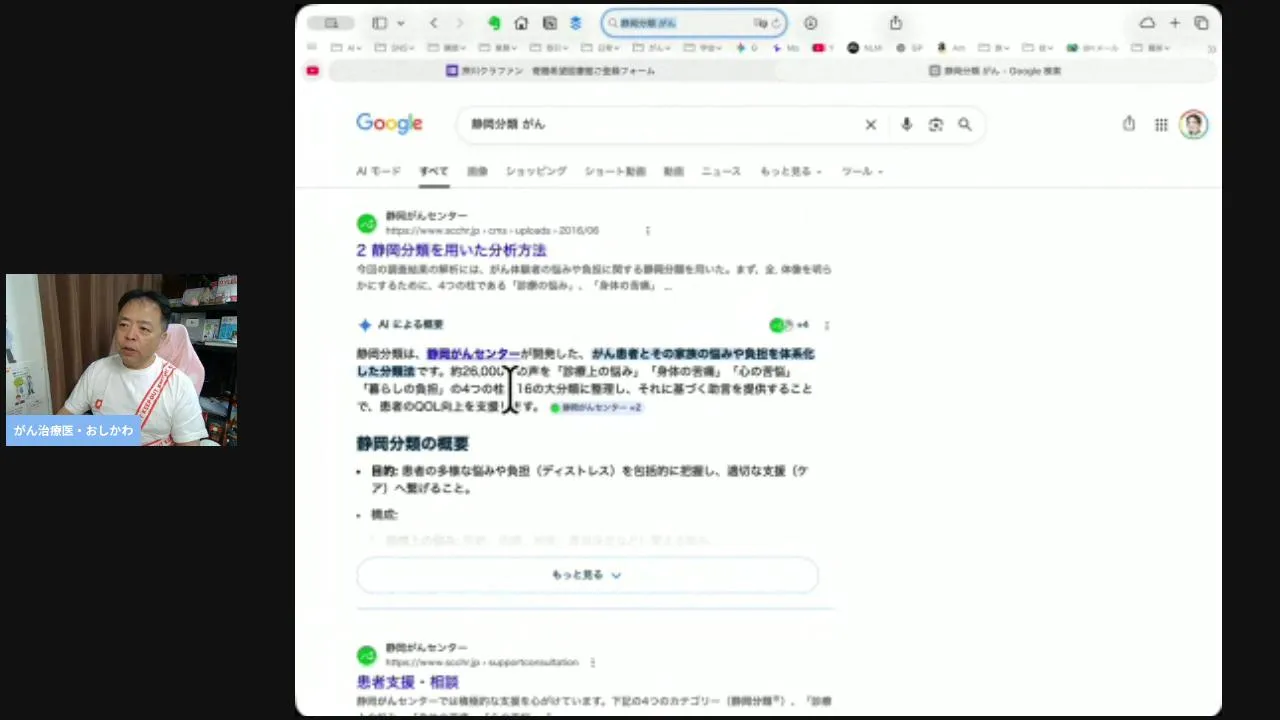Click the Safari address bar field
Image resolution: width=1280 pixels, height=720 pixels.
(x=693, y=23)
